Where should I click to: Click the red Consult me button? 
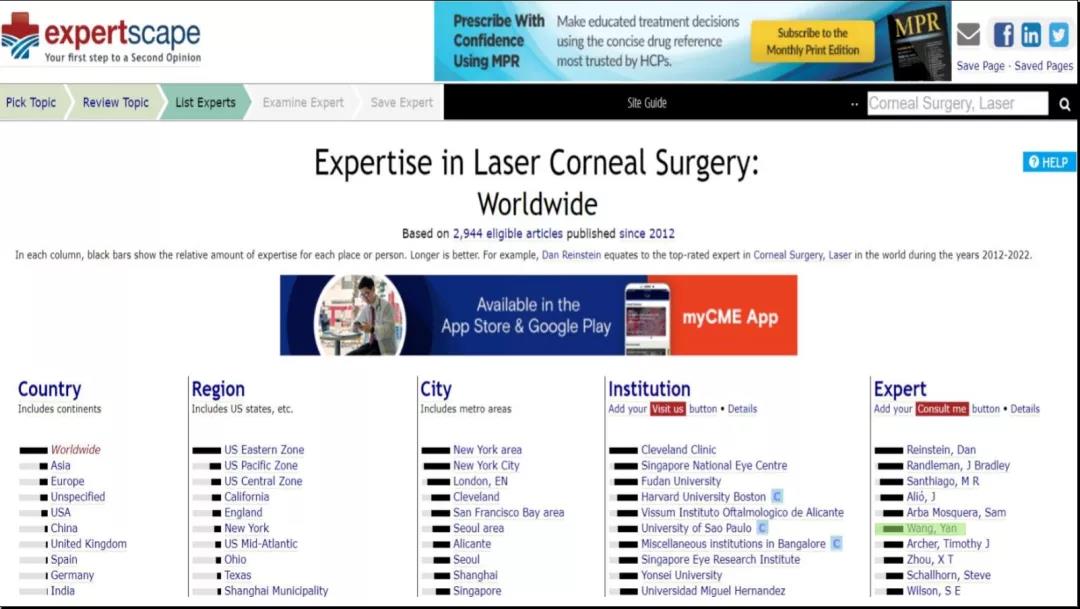942,409
